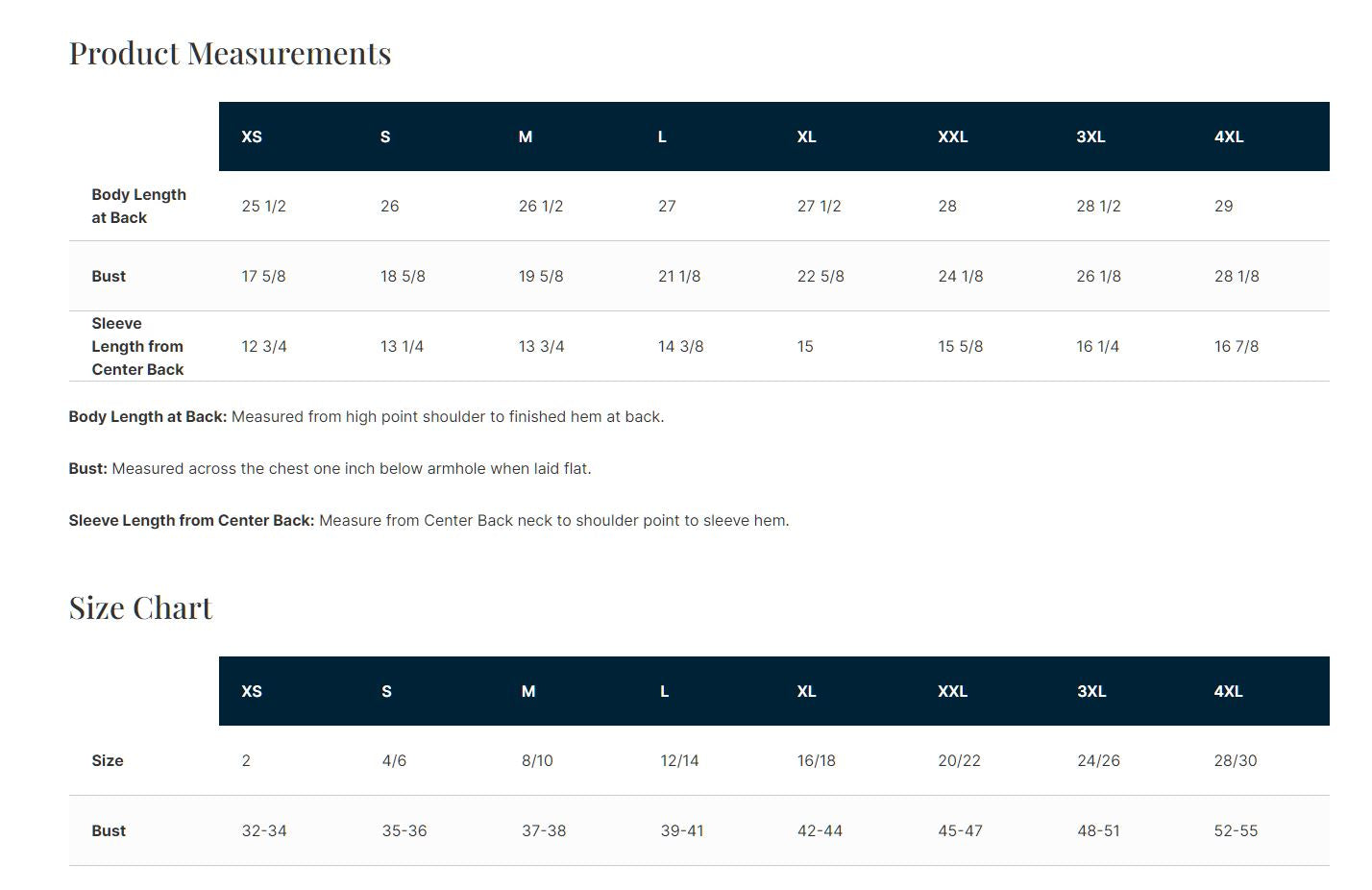Screen dimensions: 1372x890
Task: Click the 15 5/8 sleeve length cell
Action: pos(961,346)
